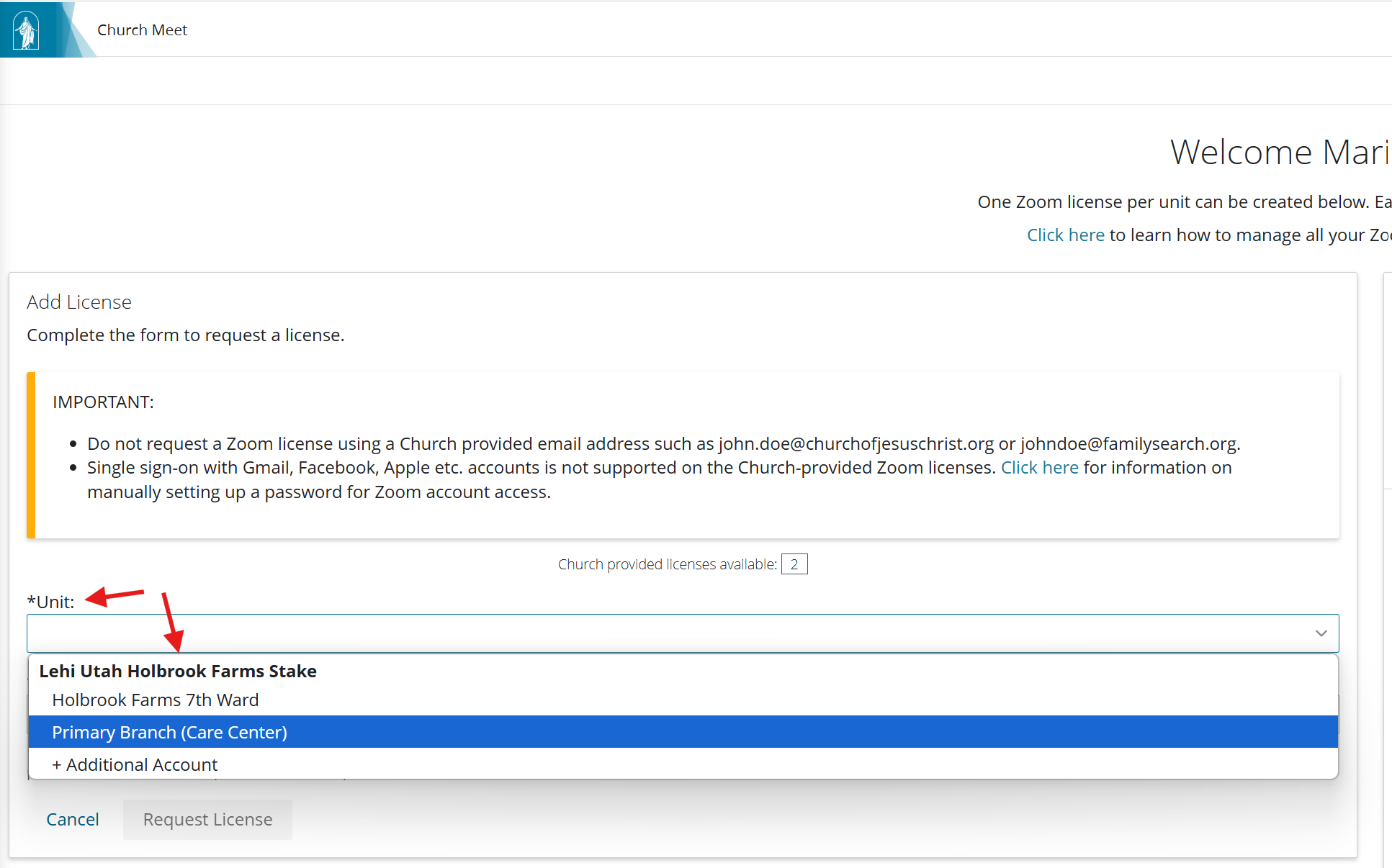The width and height of the screenshot is (1392, 868).
Task: Click the IMPORTANT notice heading
Action: pos(103,402)
